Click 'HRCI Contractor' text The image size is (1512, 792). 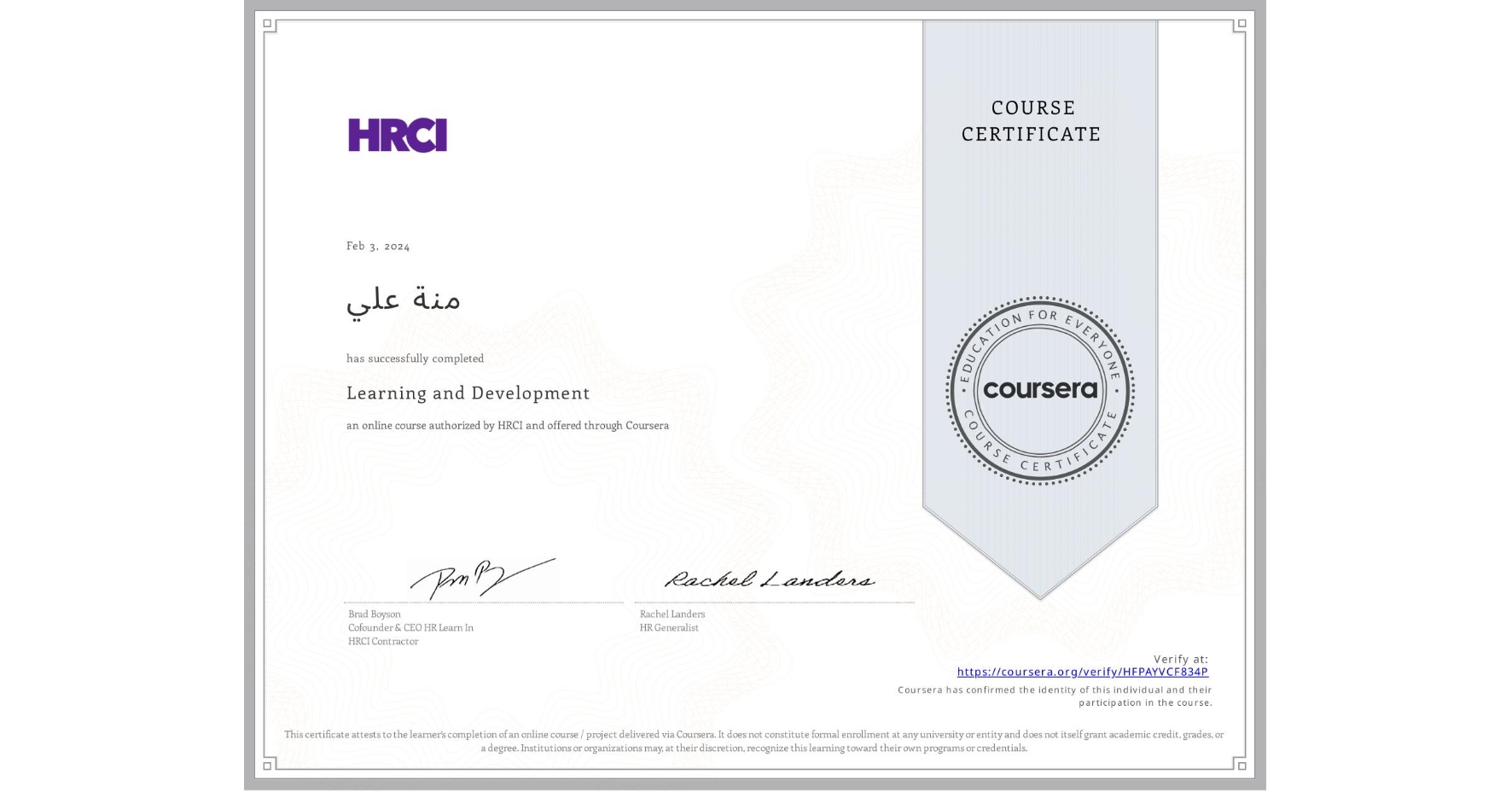(383, 641)
